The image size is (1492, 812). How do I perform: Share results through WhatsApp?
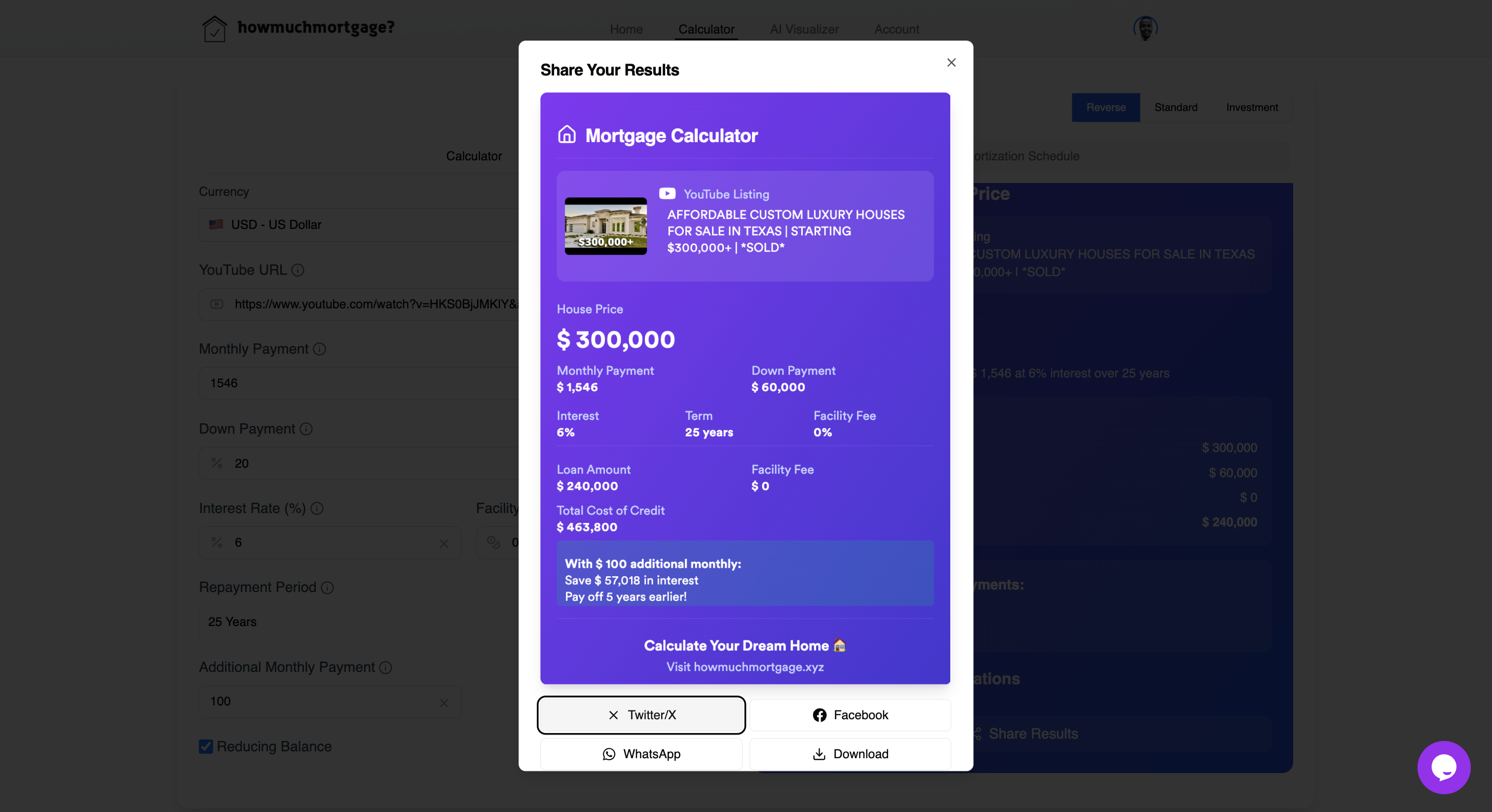click(x=640, y=753)
